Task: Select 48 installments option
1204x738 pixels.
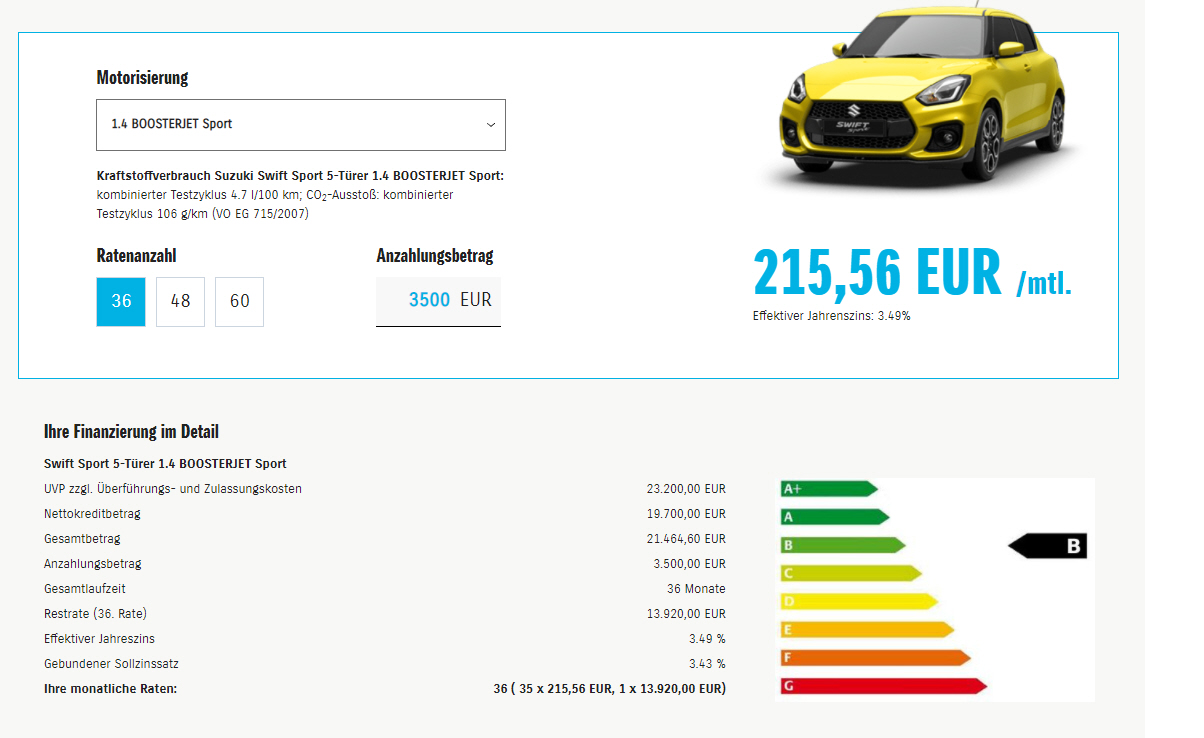Action: (180, 301)
